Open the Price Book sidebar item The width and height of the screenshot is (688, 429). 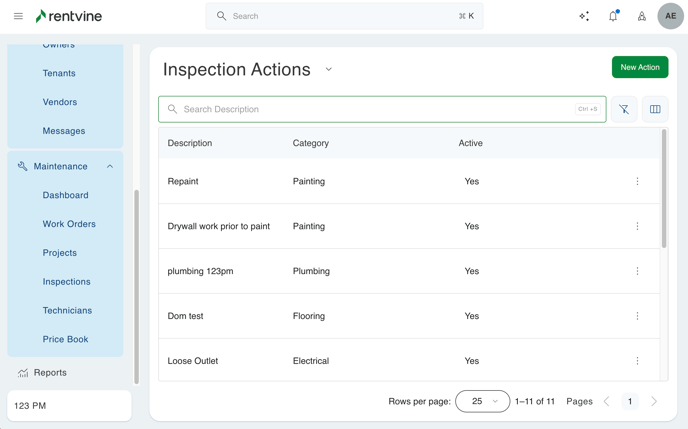65,339
